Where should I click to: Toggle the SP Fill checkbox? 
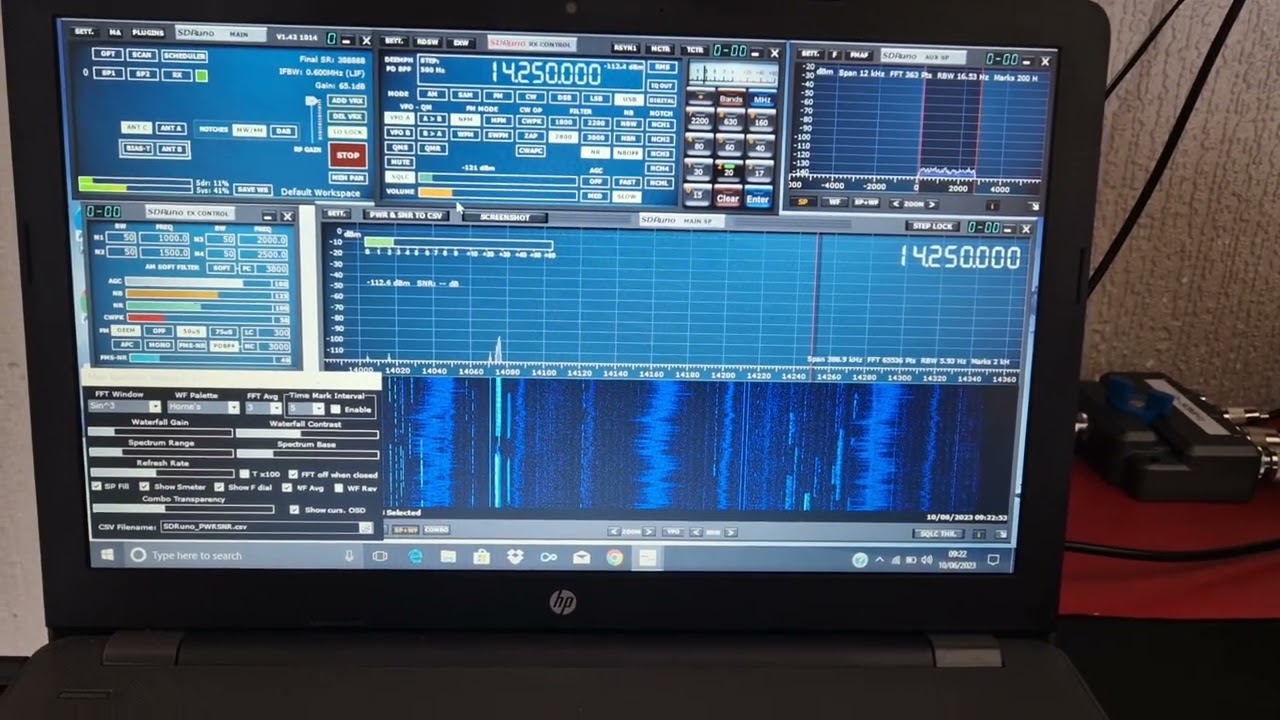tap(96, 487)
